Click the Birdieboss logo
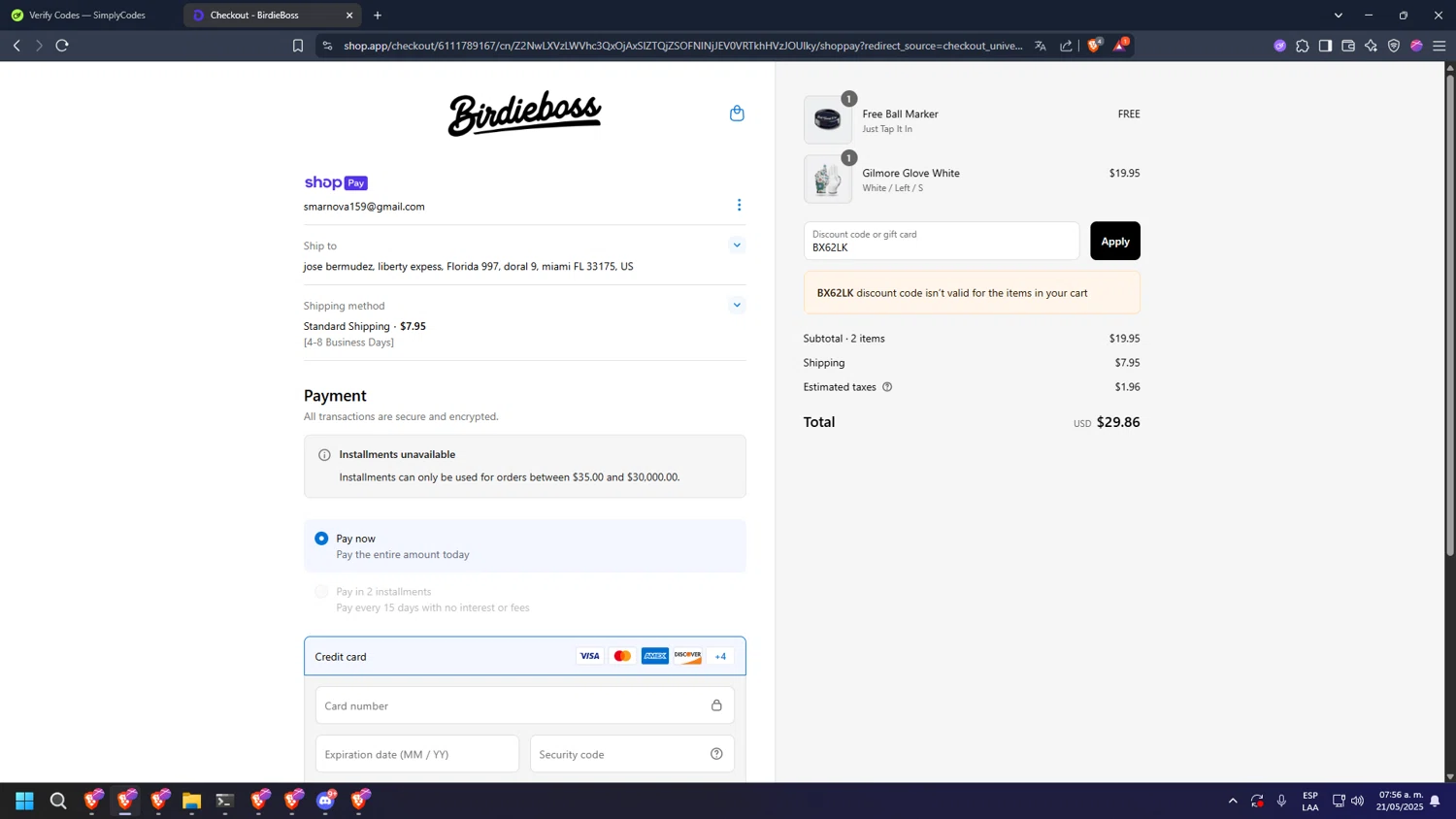 [524, 114]
